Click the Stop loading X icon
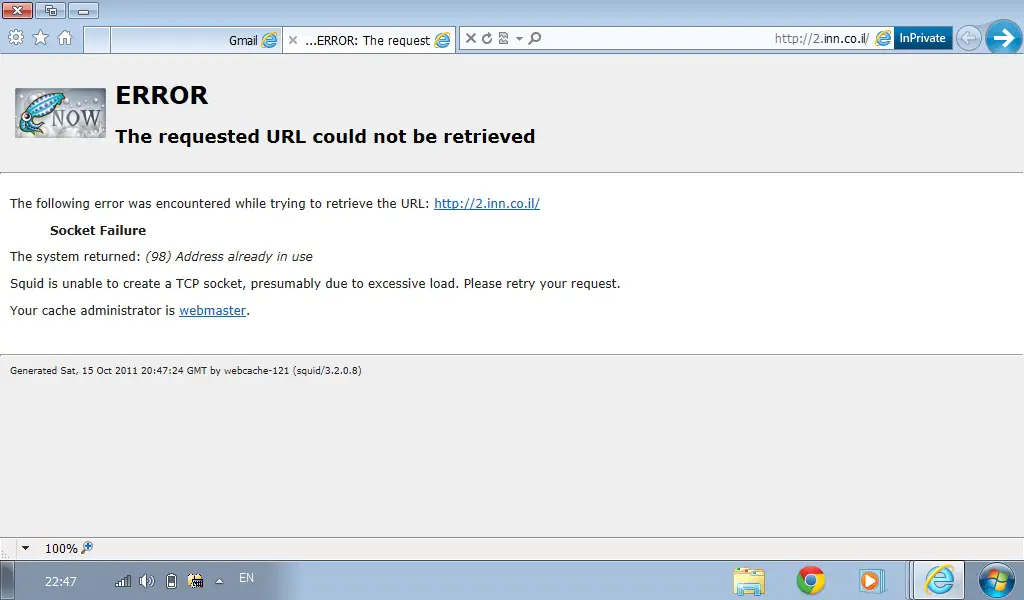 click(470, 39)
